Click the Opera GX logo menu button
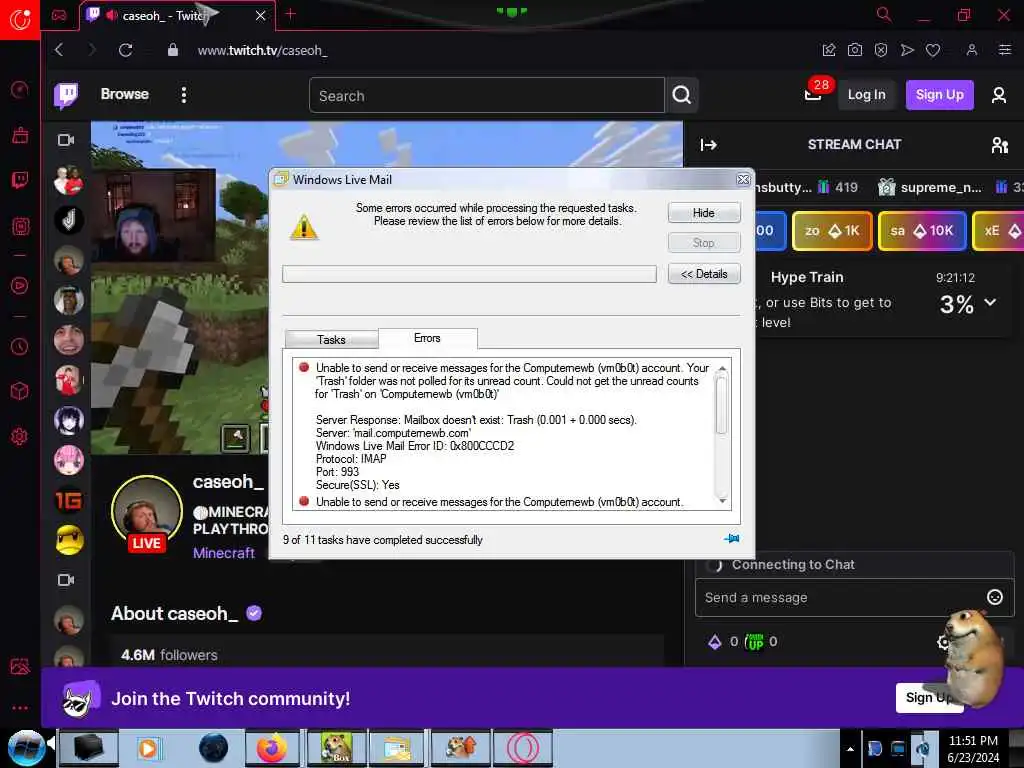 click(x=20, y=20)
